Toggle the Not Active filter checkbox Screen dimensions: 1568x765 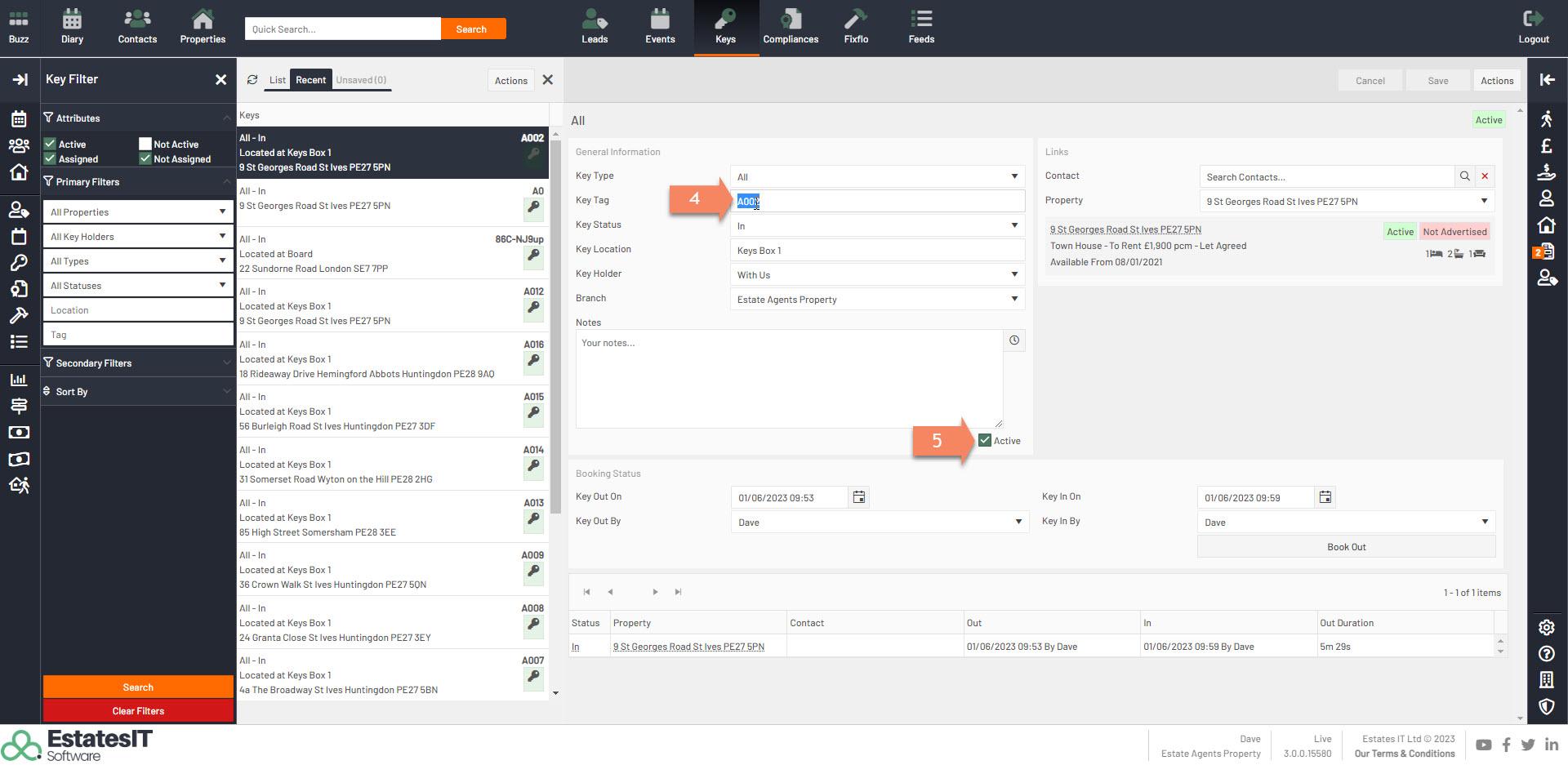(145, 145)
